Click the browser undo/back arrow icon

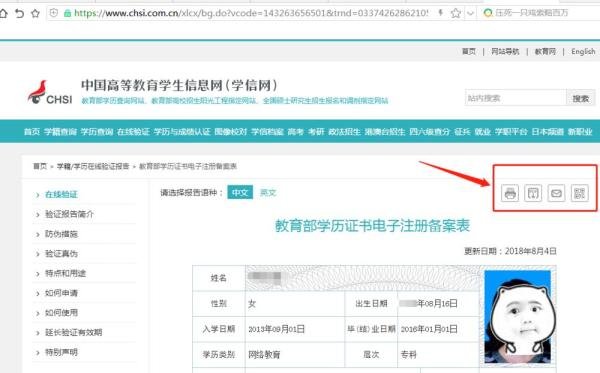pos(19,14)
